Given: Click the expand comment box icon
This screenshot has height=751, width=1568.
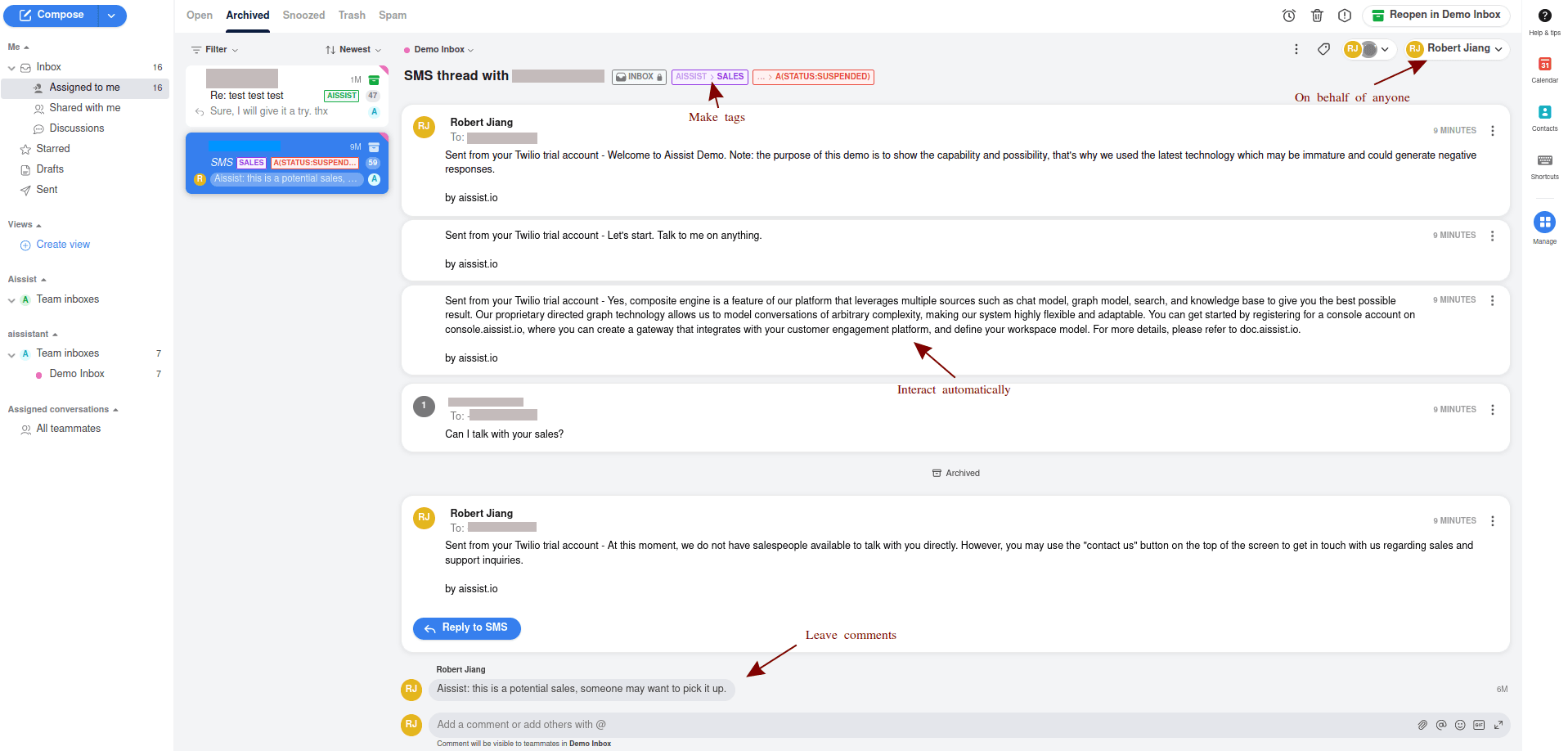Looking at the screenshot, I should [1498, 725].
